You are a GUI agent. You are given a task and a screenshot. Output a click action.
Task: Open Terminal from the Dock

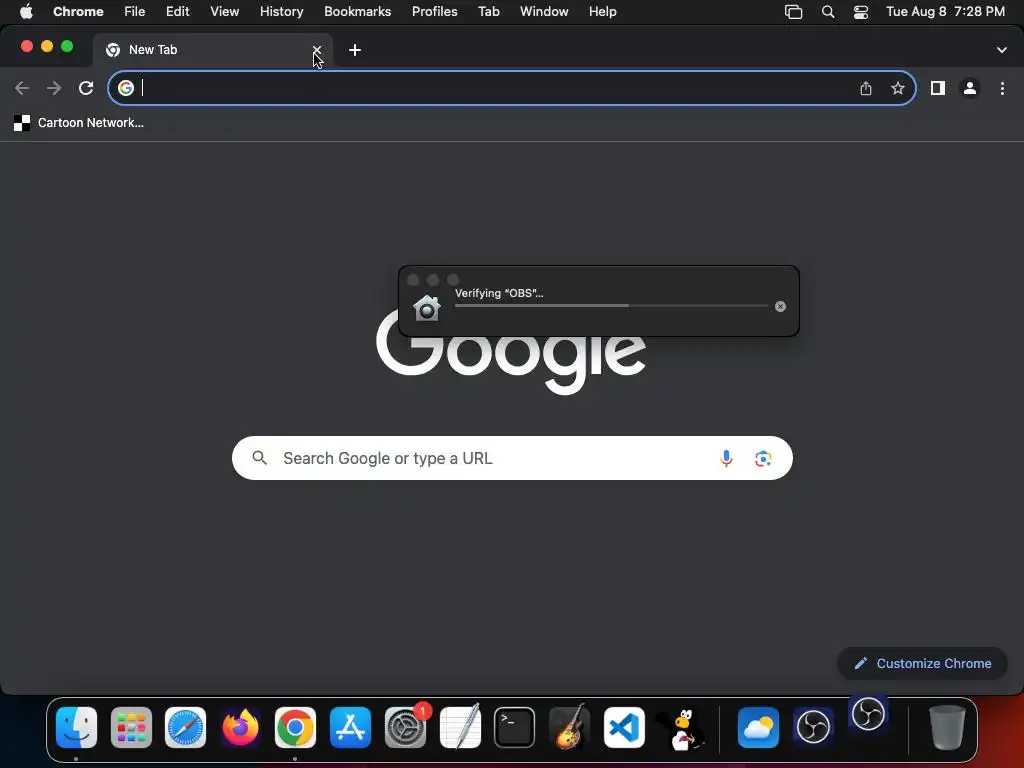(x=515, y=728)
